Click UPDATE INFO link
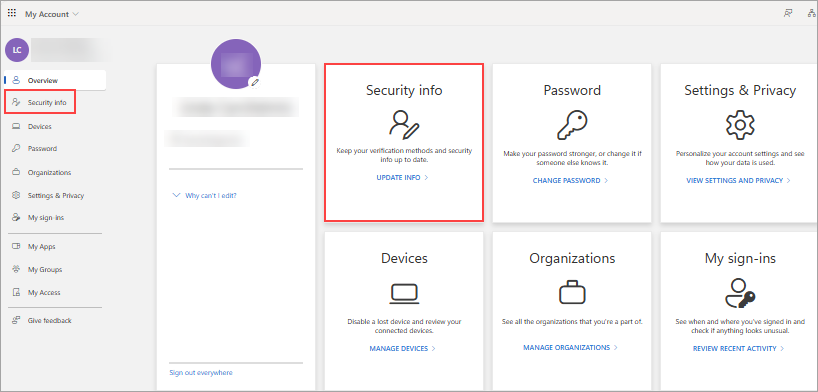 click(399, 178)
